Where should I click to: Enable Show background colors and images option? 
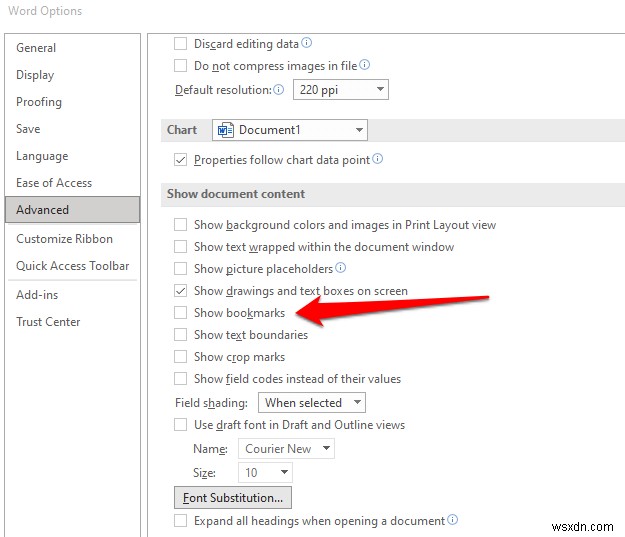[181, 225]
